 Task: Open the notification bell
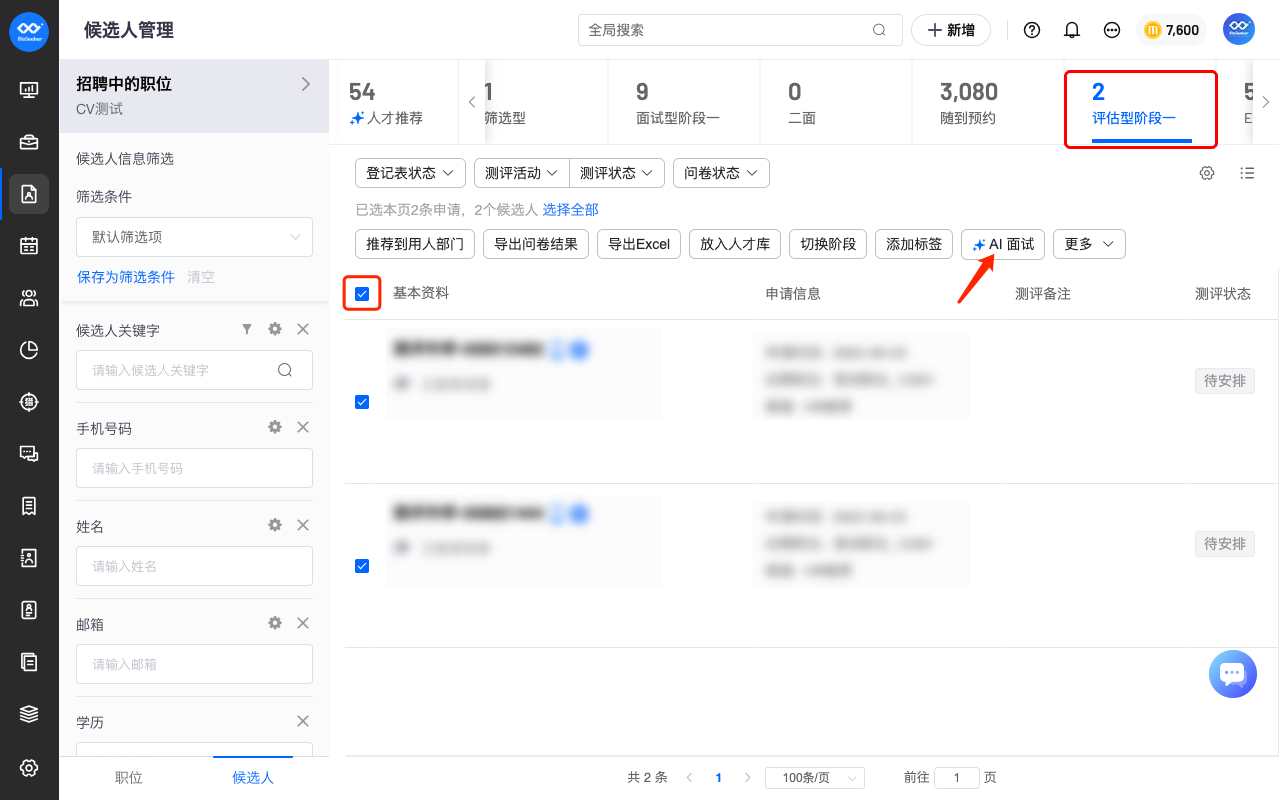[x=1072, y=30]
